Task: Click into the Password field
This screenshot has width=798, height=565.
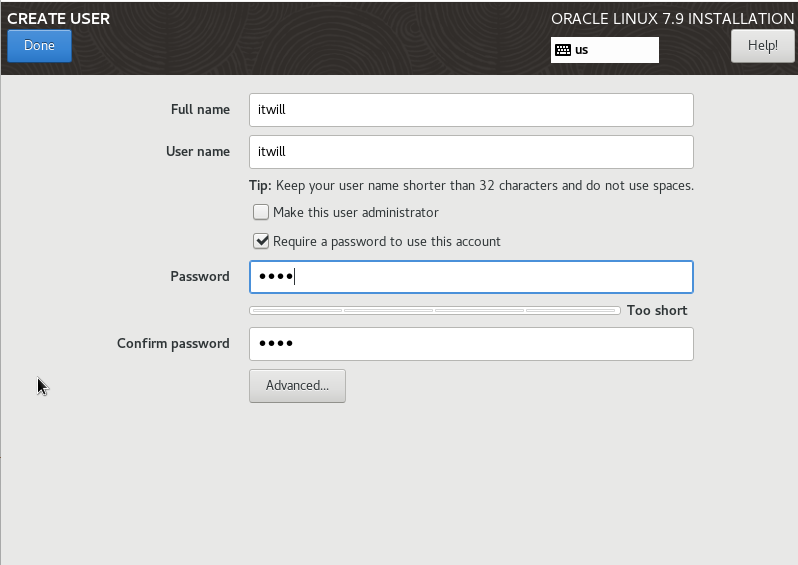Action: click(x=471, y=277)
